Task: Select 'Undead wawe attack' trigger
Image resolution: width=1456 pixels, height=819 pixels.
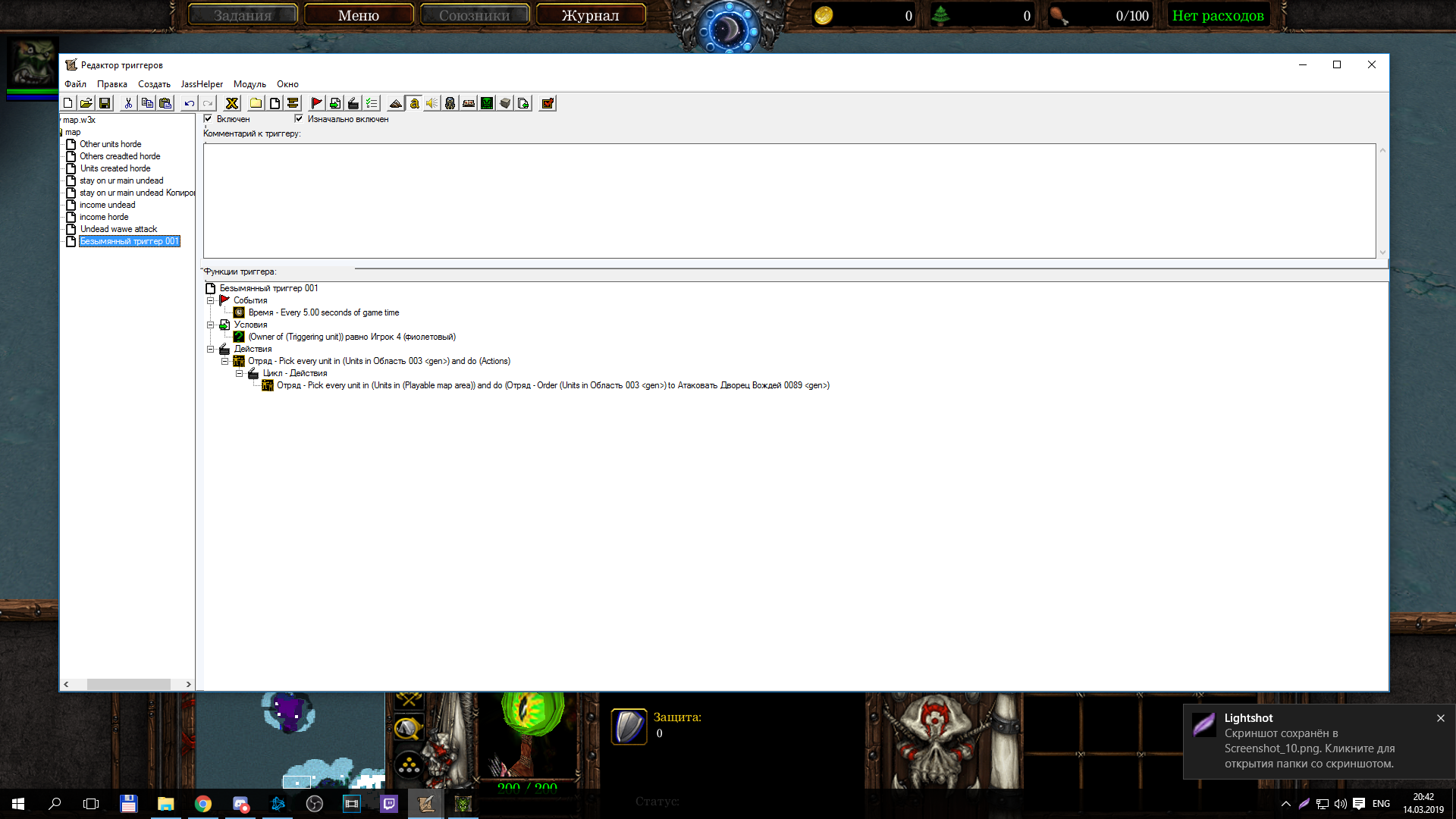Action: (118, 229)
